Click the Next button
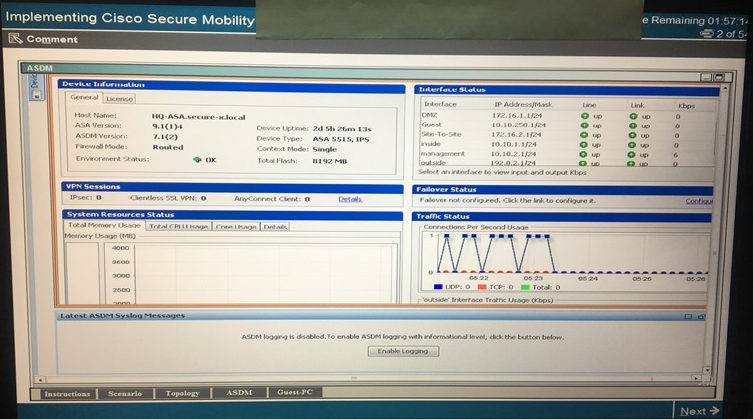Image resolution: width=753 pixels, height=419 pixels. pos(699,411)
